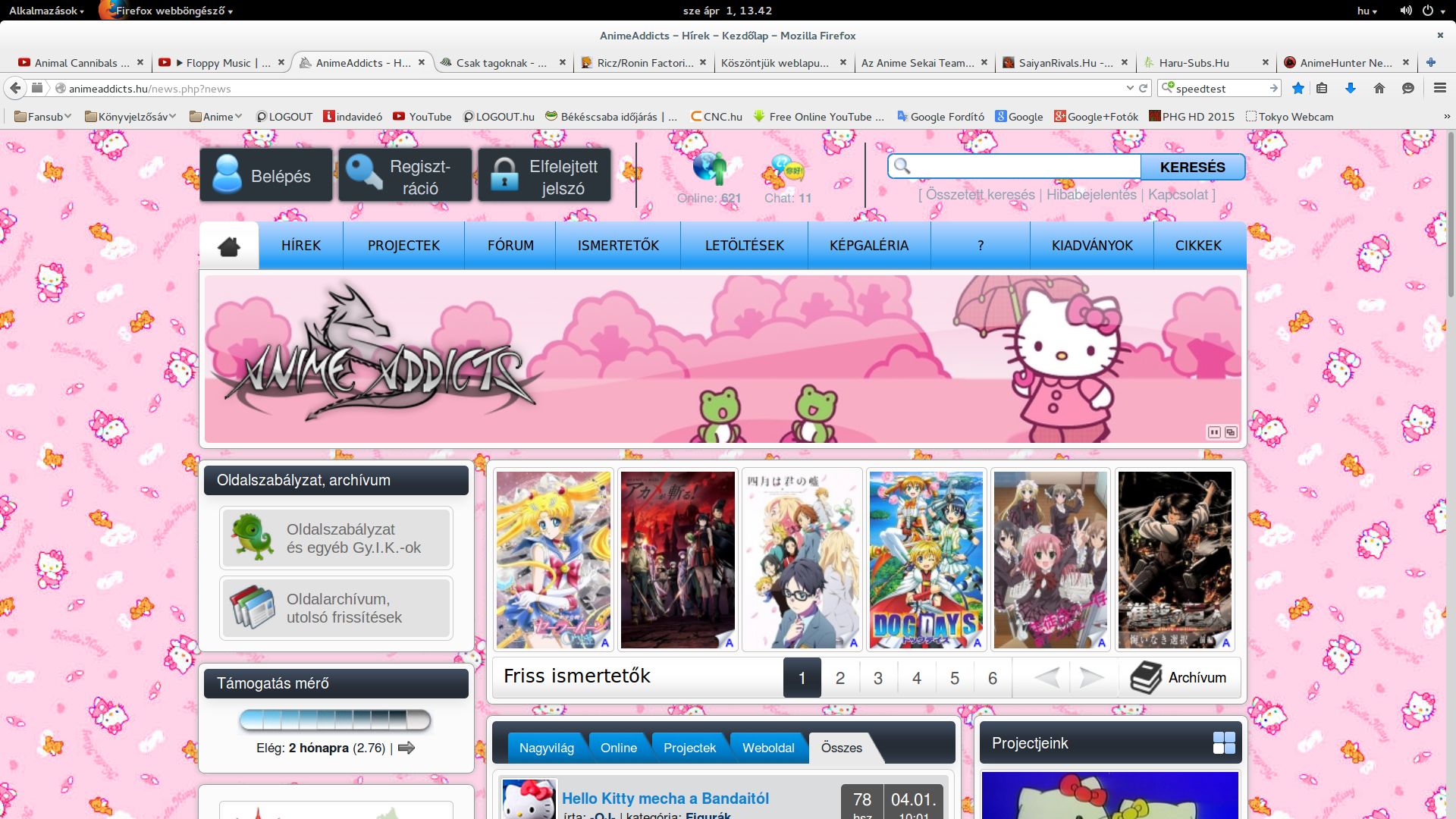Image resolution: width=1456 pixels, height=819 pixels.
Task: Open a new tab with plus icon
Action: 1431,63
